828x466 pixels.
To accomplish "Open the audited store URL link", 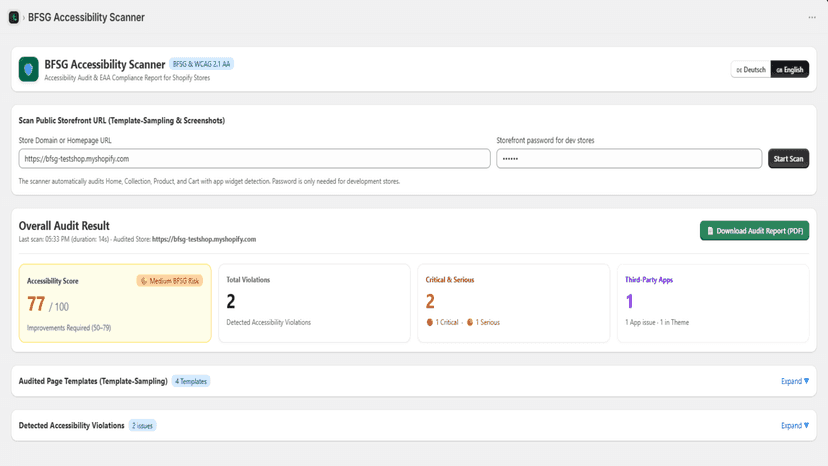I will (x=204, y=239).
